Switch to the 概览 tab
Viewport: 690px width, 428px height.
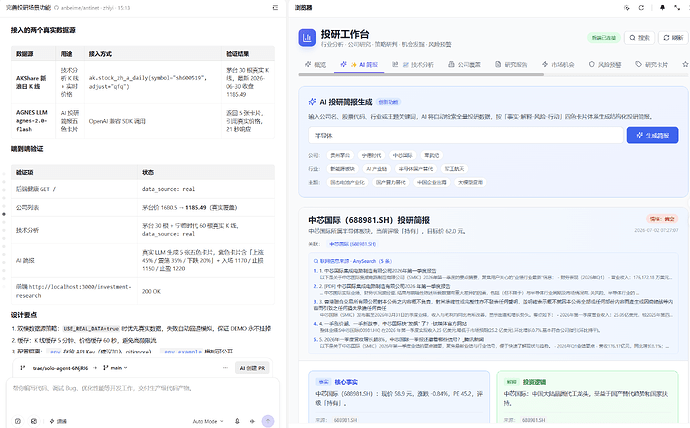[316, 65]
